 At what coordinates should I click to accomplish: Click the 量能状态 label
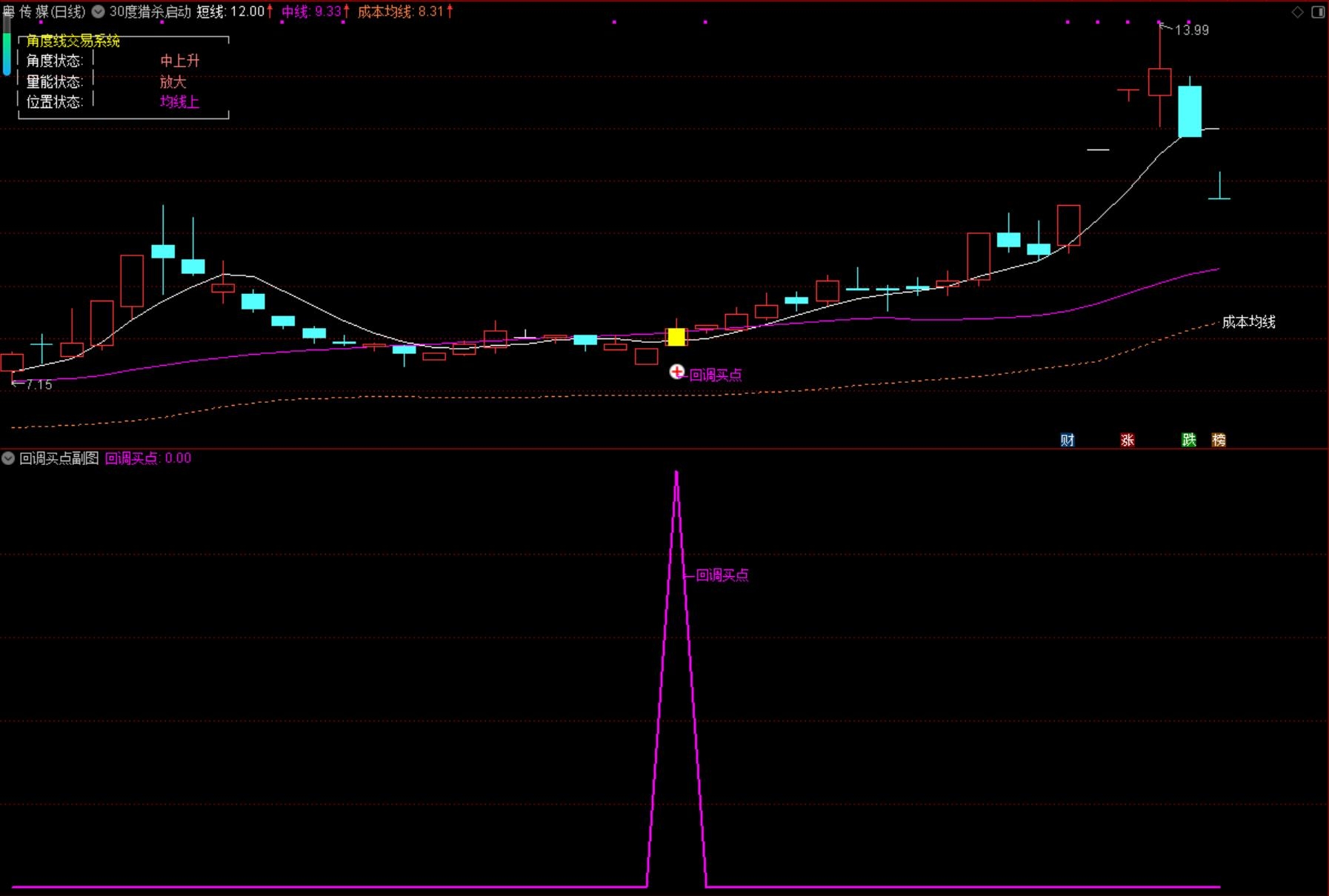[x=54, y=81]
